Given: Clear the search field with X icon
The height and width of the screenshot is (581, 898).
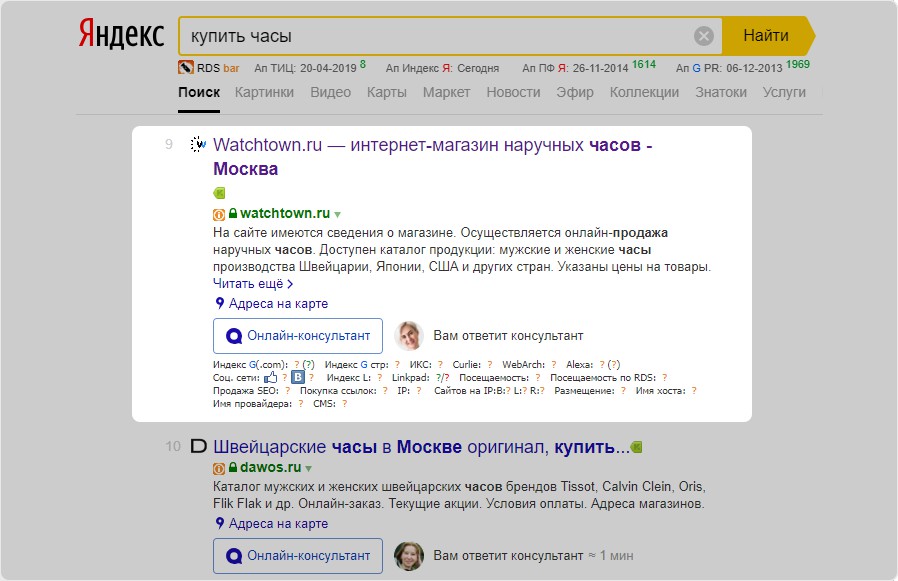Looking at the screenshot, I should pyautogui.click(x=704, y=36).
